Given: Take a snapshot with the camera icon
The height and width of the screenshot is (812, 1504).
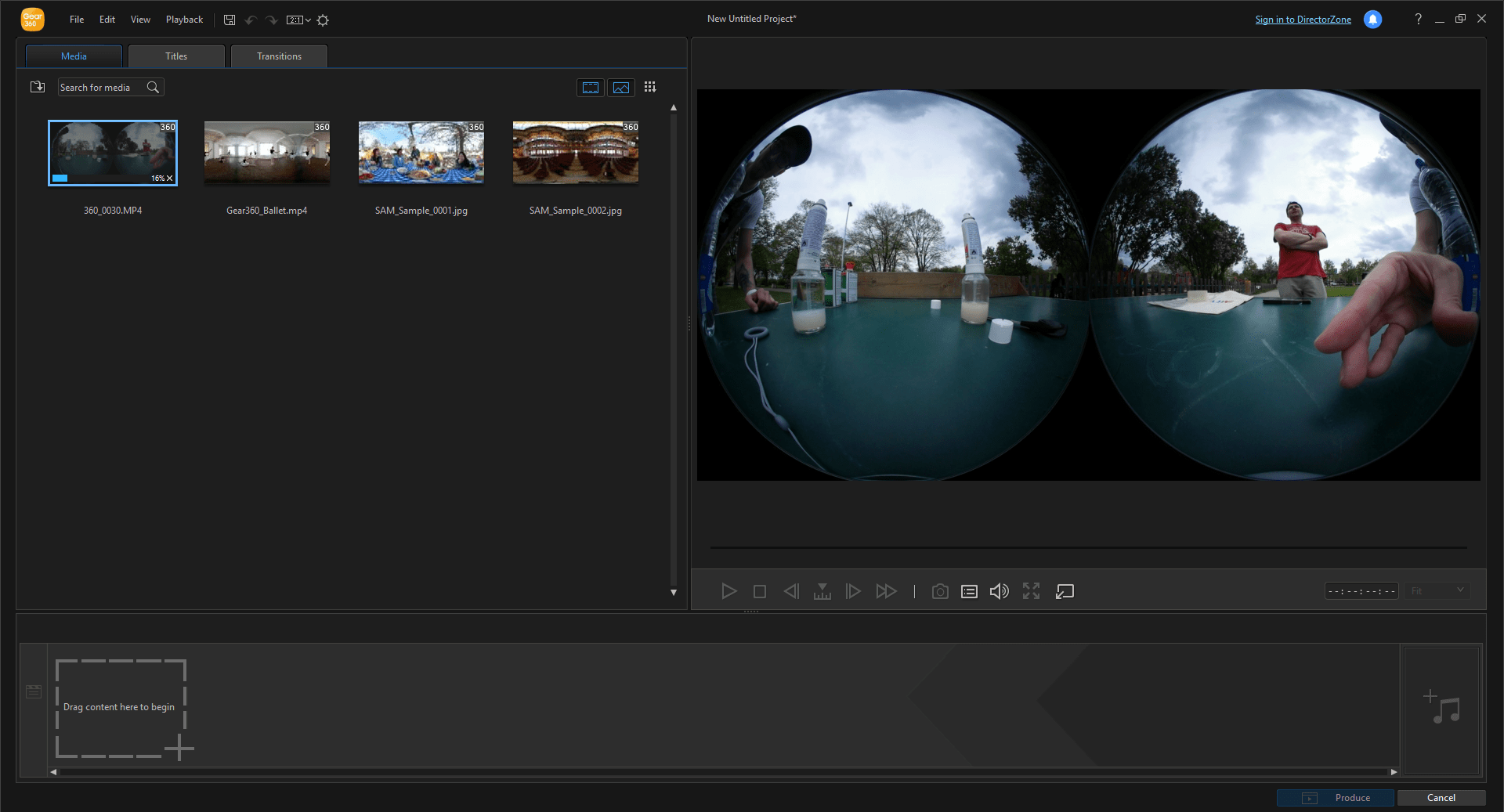Looking at the screenshot, I should pyautogui.click(x=940, y=591).
